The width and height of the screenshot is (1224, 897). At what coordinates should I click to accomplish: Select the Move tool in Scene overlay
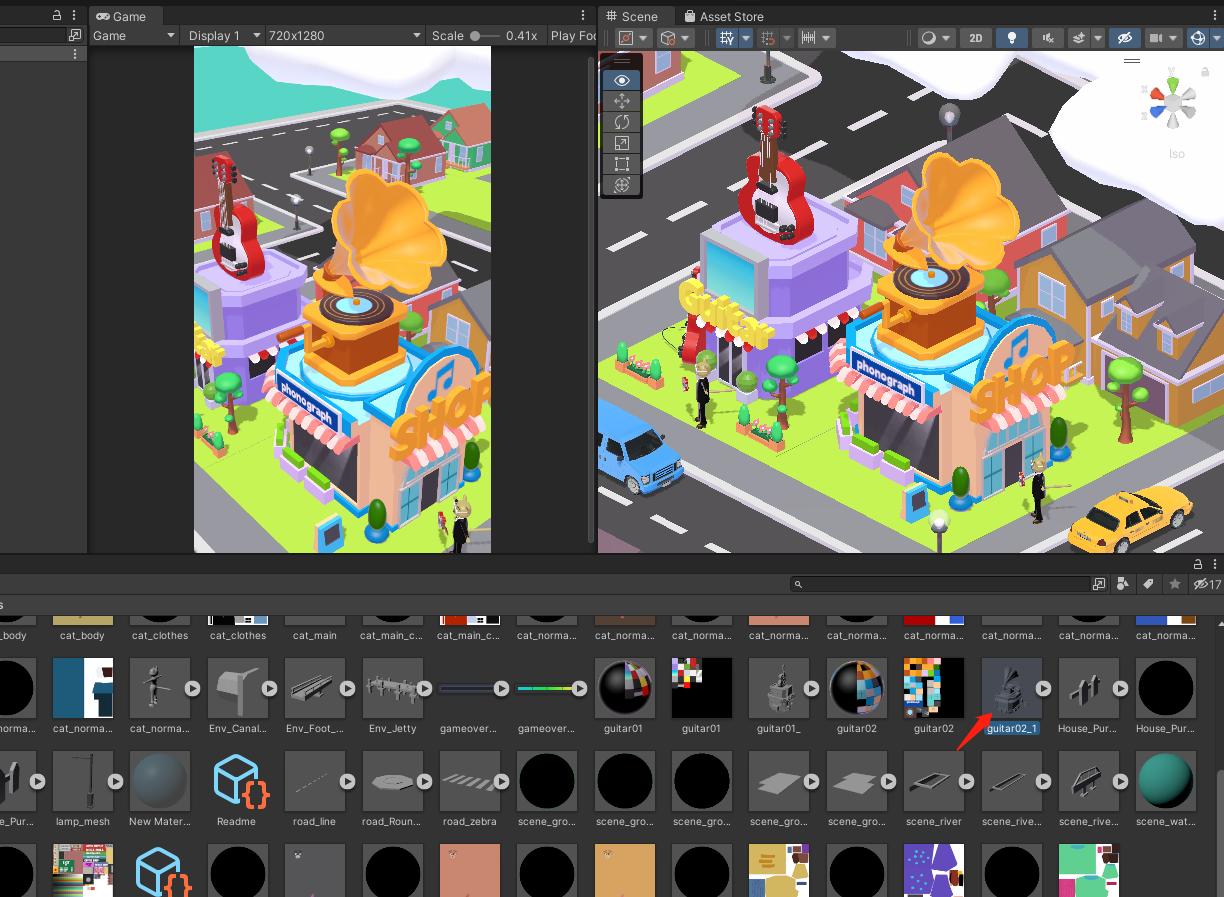pos(621,101)
